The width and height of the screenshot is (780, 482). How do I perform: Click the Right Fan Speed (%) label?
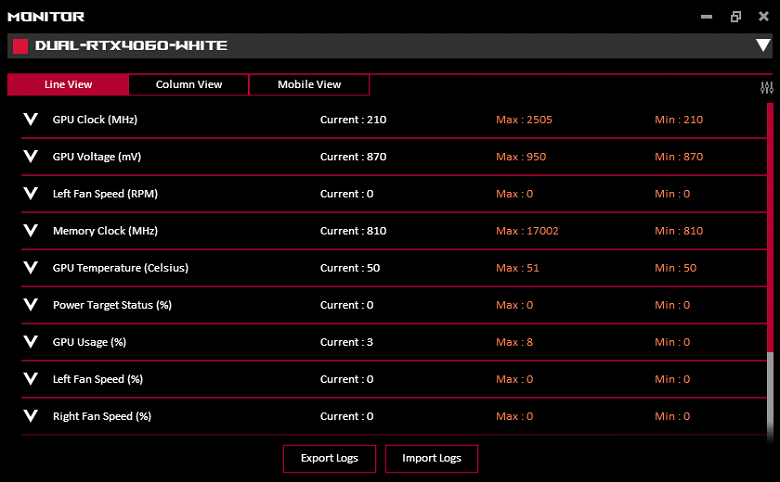(x=102, y=416)
